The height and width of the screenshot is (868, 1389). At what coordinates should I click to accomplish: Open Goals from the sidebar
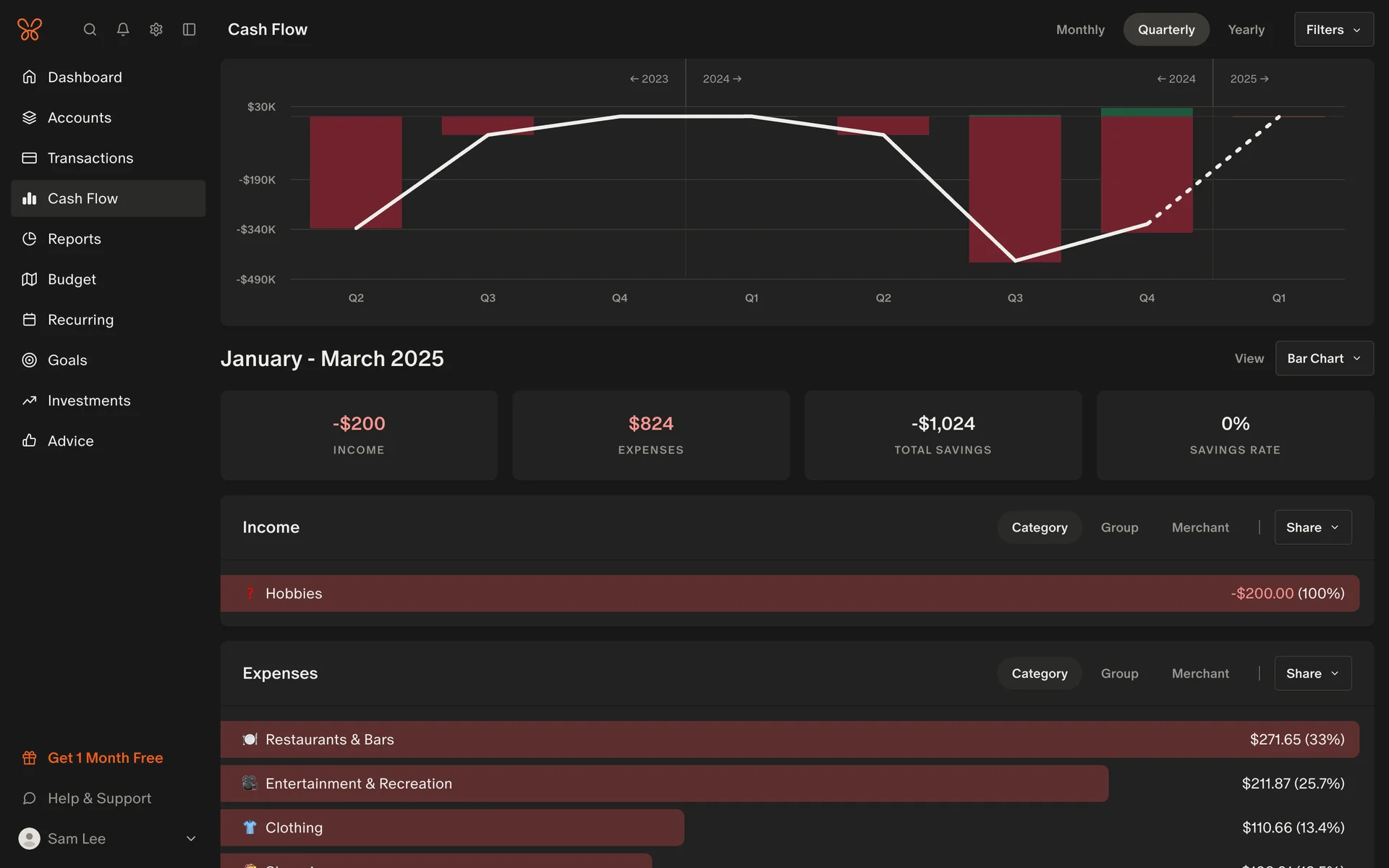click(67, 360)
